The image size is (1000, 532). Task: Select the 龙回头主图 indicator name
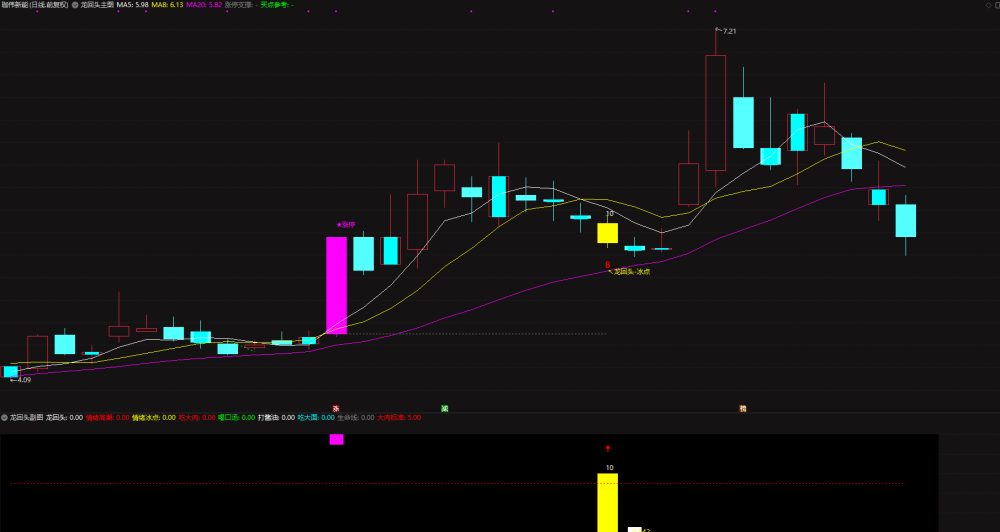coord(97,4)
